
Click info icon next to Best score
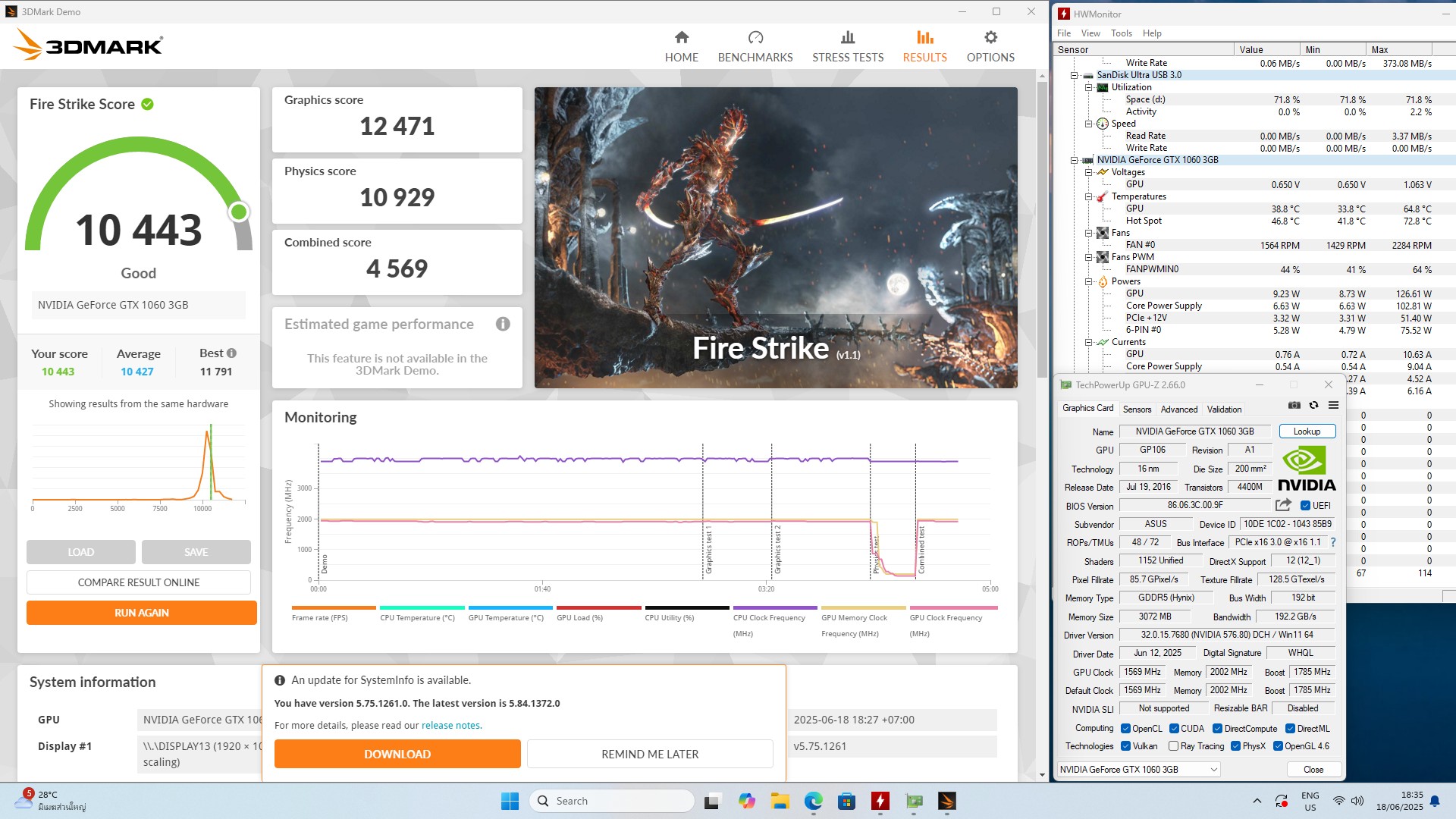[231, 353]
